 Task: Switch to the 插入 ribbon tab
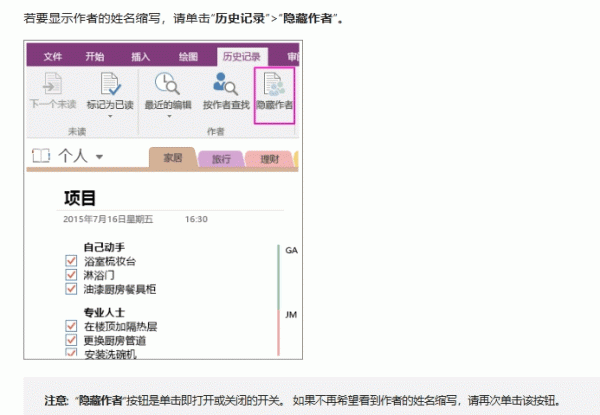140,57
